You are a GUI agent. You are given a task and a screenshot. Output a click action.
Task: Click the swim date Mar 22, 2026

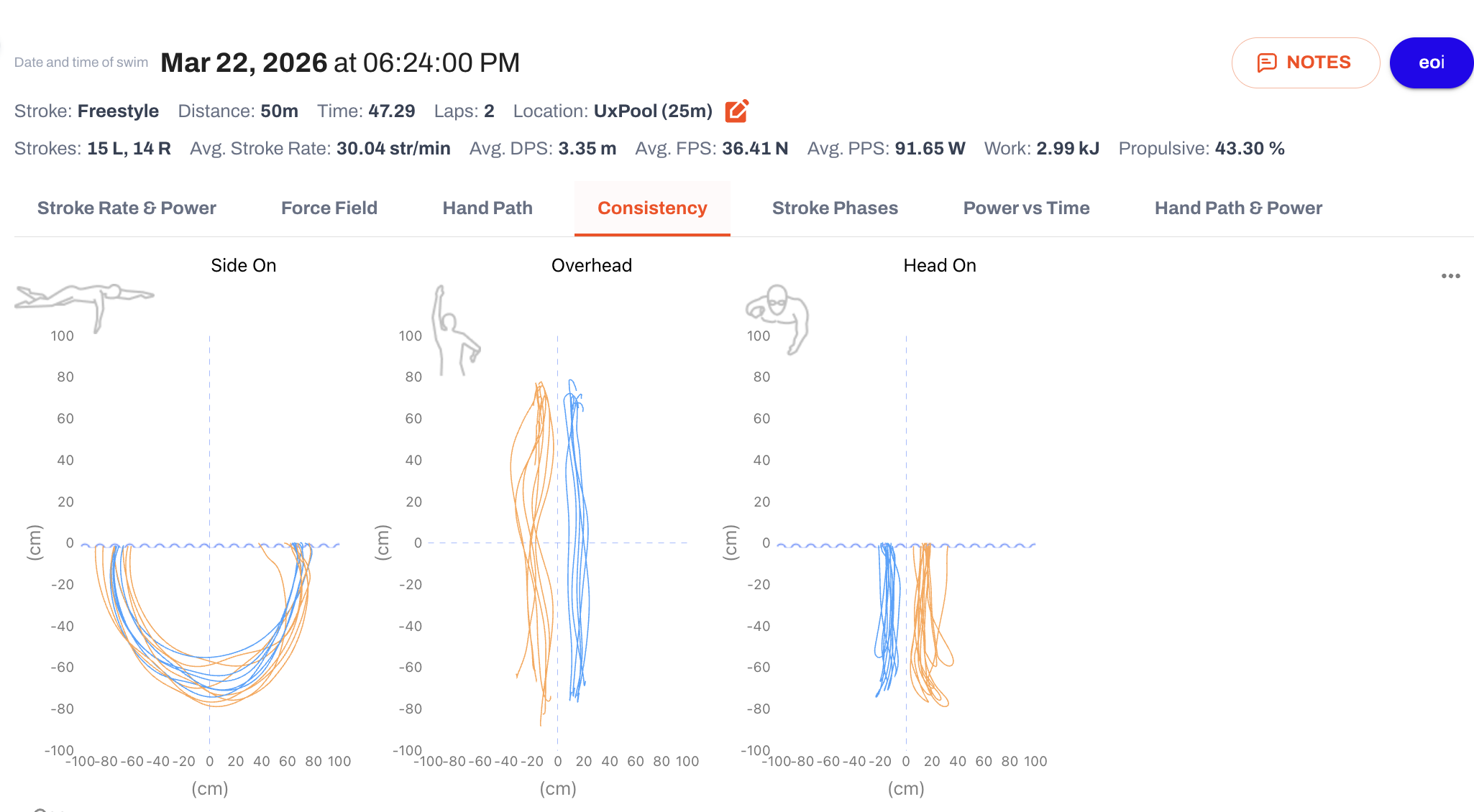click(x=244, y=63)
